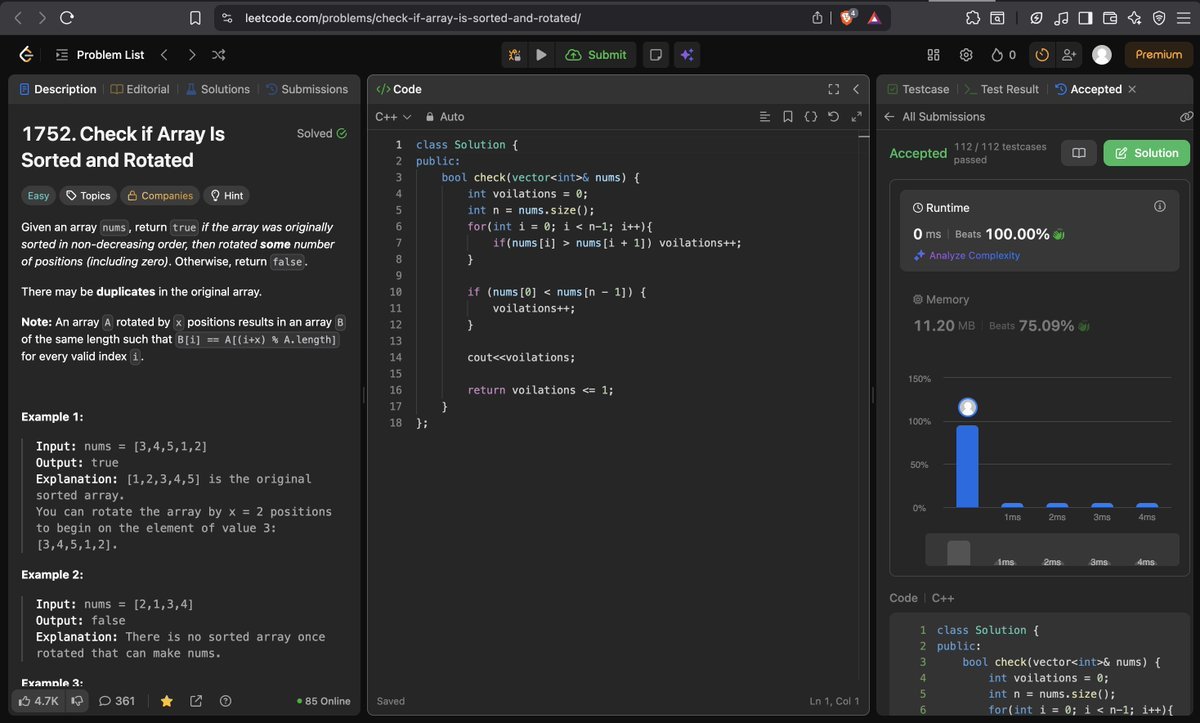The height and width of the screenshot is (723, 1200).
Task: Open the notes book icon near Solution
Action: (x=1079, y=153)
